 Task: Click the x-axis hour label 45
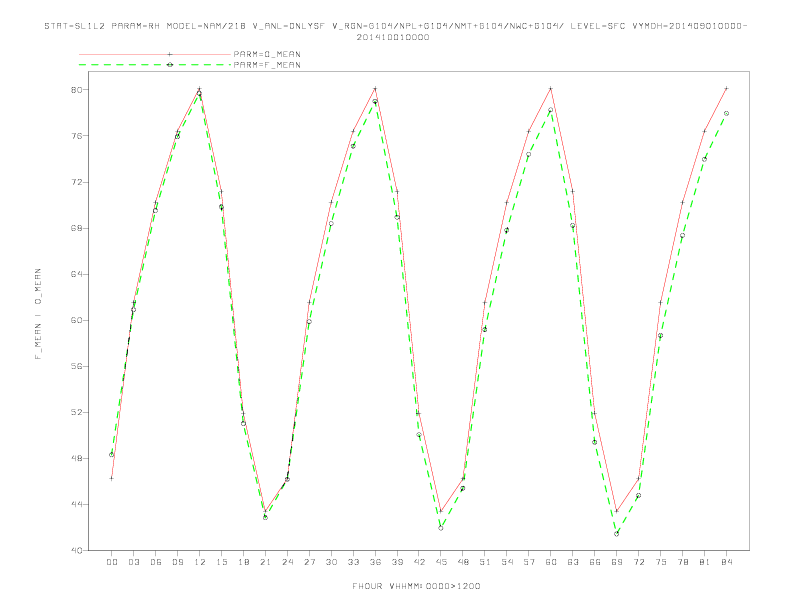(x=441, y=562)
